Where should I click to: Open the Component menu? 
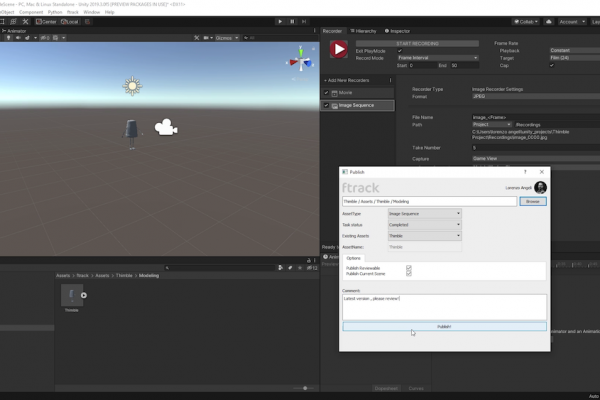point(31,12)
